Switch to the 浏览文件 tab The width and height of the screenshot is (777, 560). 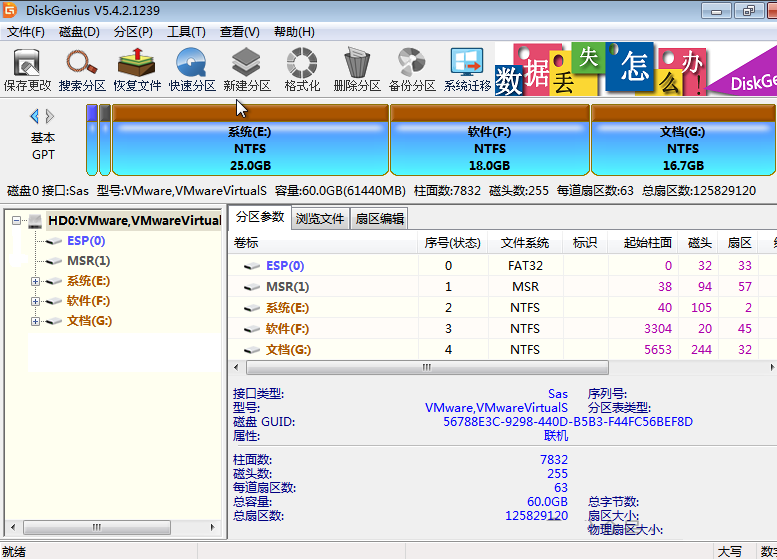point(320,219)
